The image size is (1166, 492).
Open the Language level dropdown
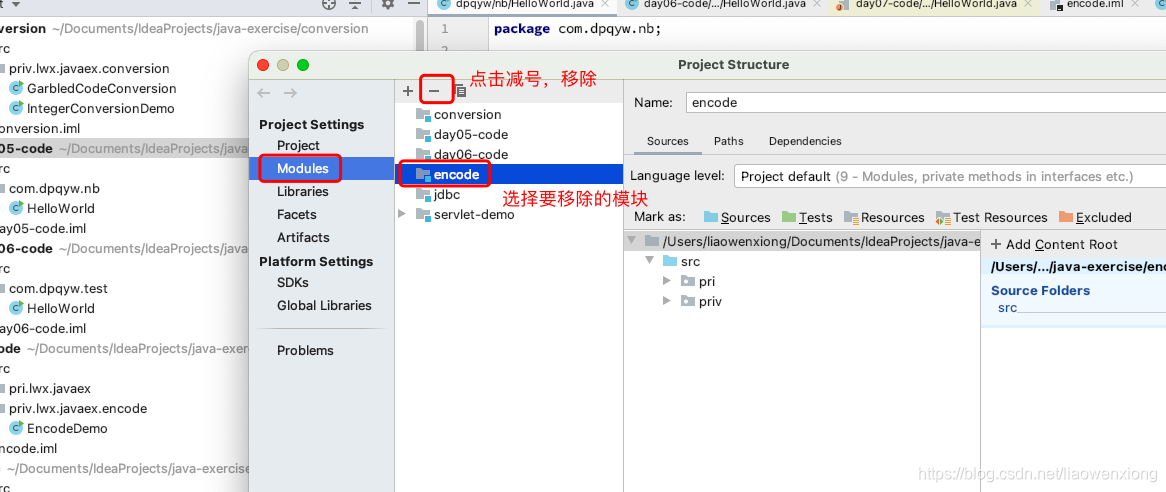[950, 177]
